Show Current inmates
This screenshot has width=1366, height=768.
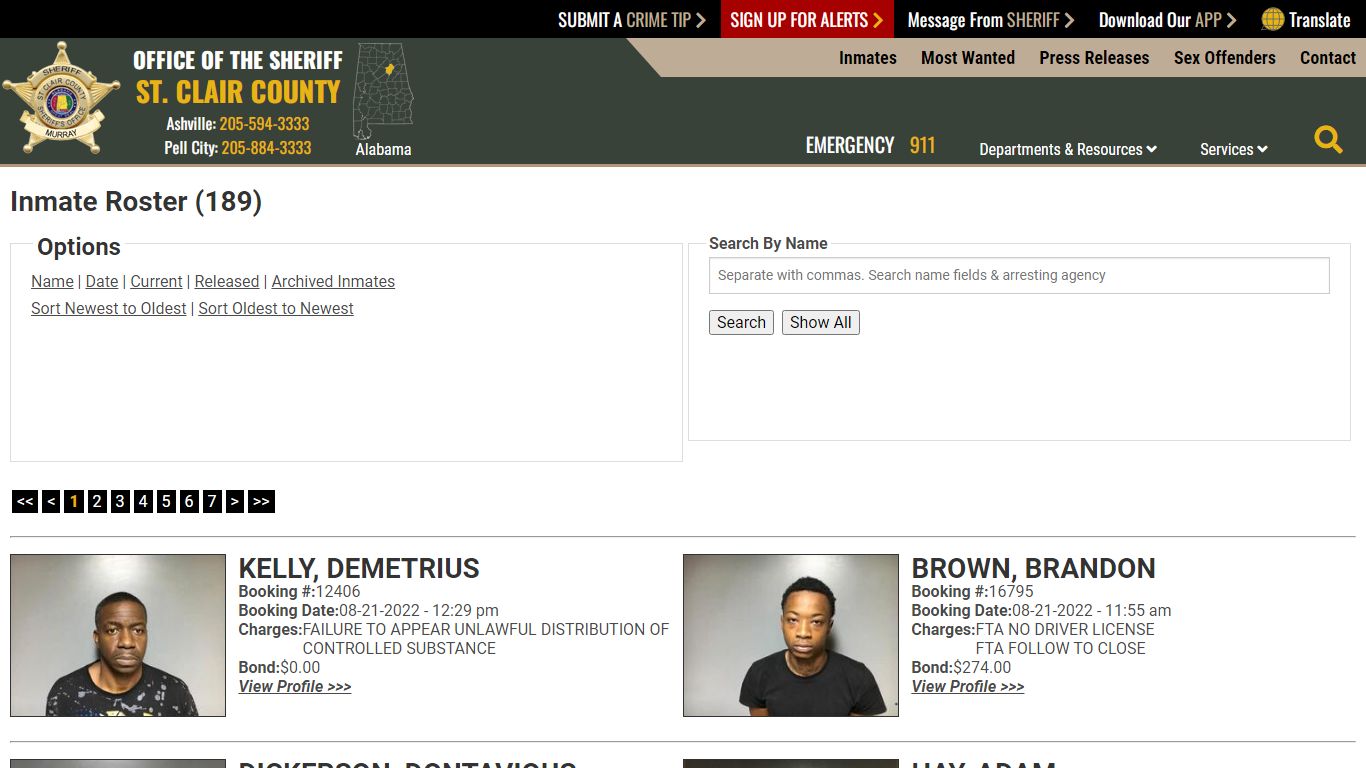click(156, 282)
